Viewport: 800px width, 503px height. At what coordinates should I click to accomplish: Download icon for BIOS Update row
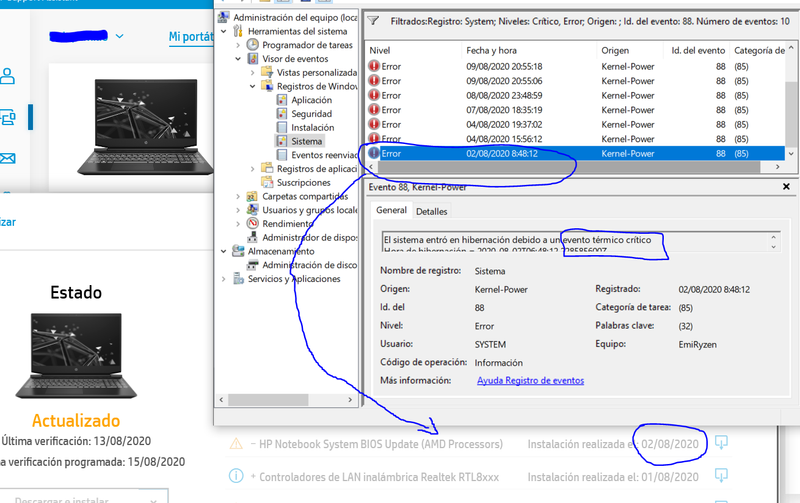pyautogui.click(x=721, y=442)
